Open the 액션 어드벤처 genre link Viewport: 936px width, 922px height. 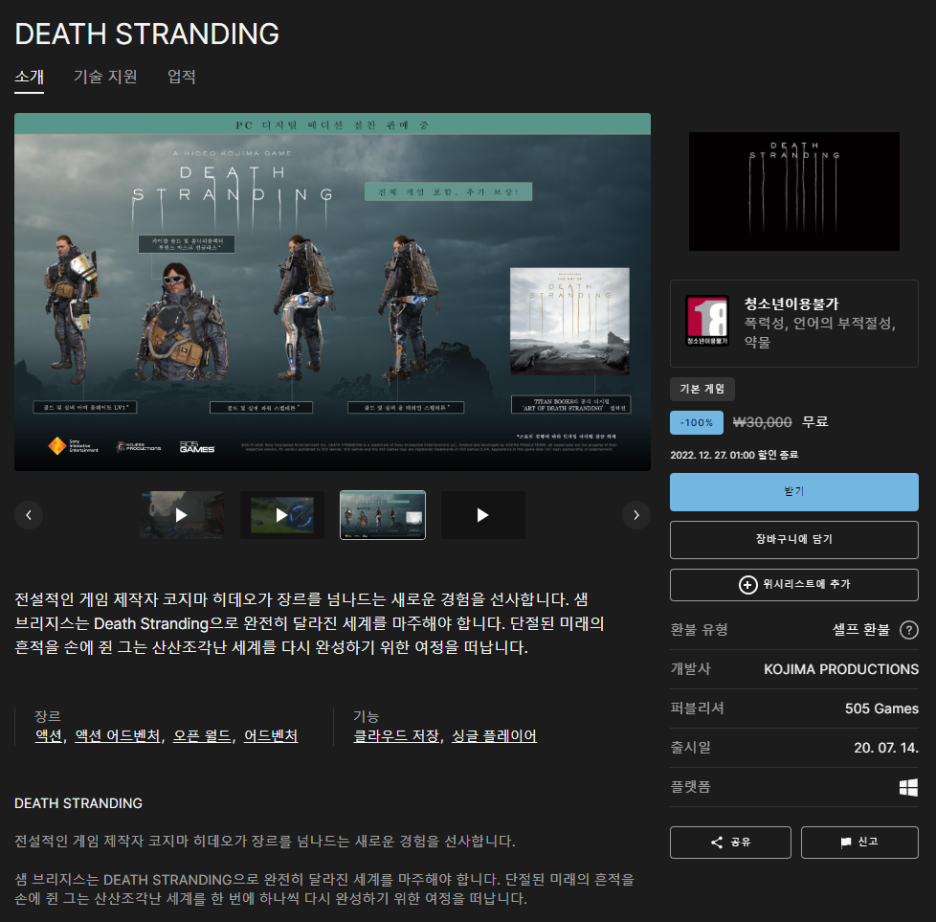(118, 736)
